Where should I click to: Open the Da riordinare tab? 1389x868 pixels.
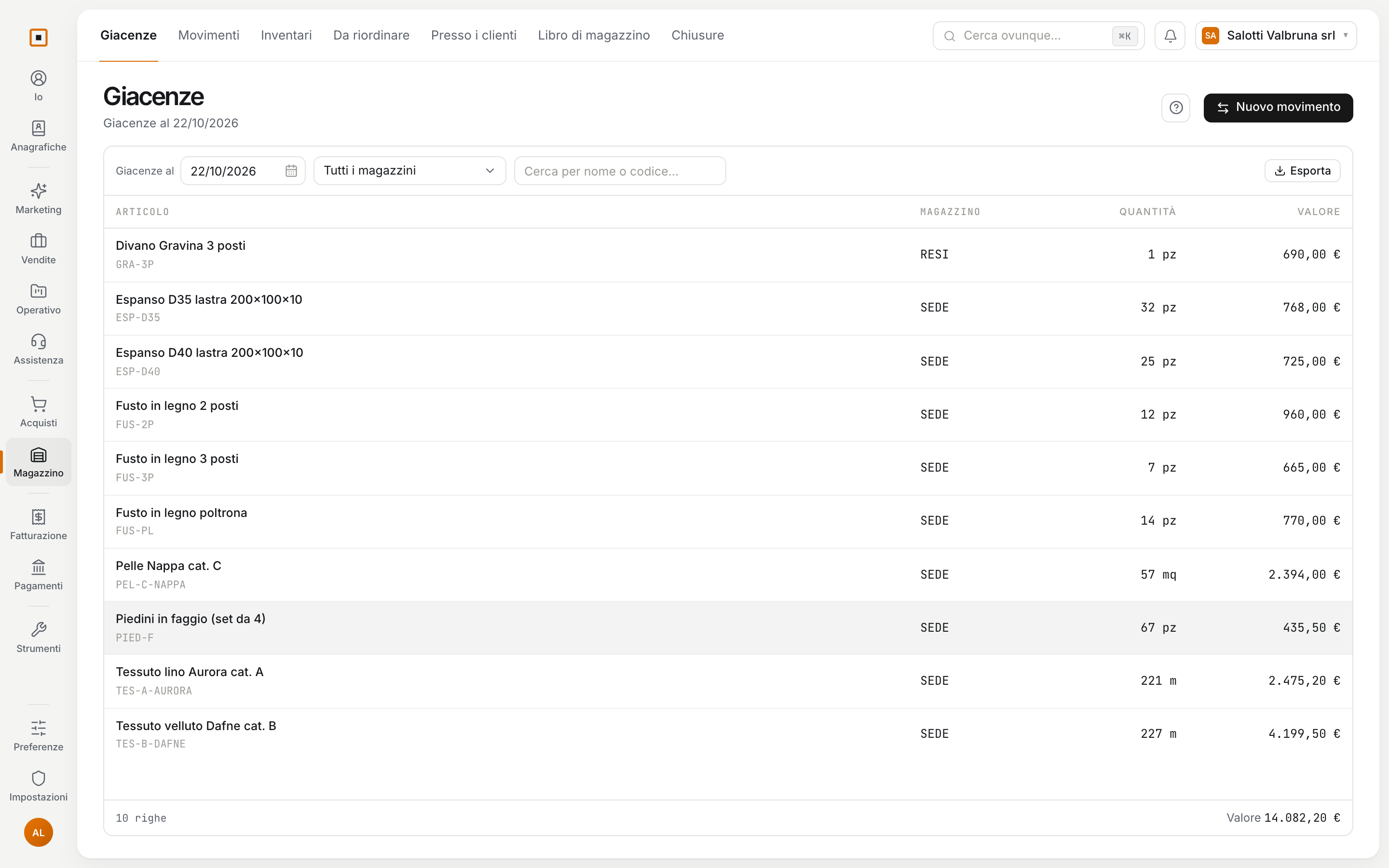tap(371, 36)
